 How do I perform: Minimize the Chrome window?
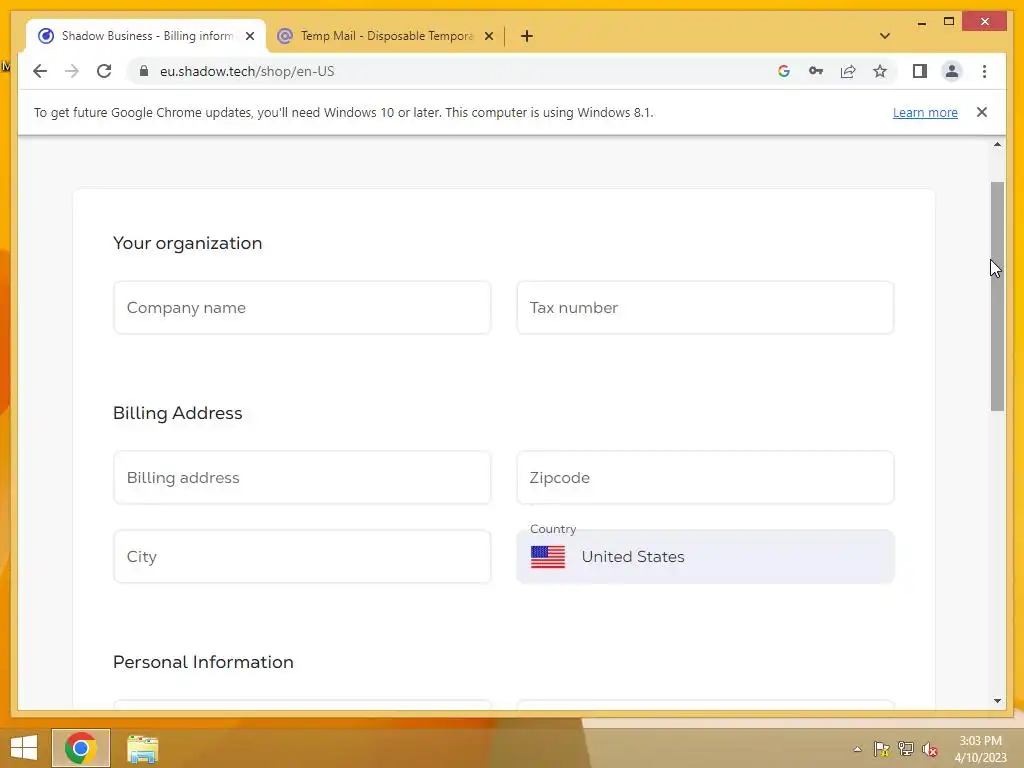tap(921, 22)
